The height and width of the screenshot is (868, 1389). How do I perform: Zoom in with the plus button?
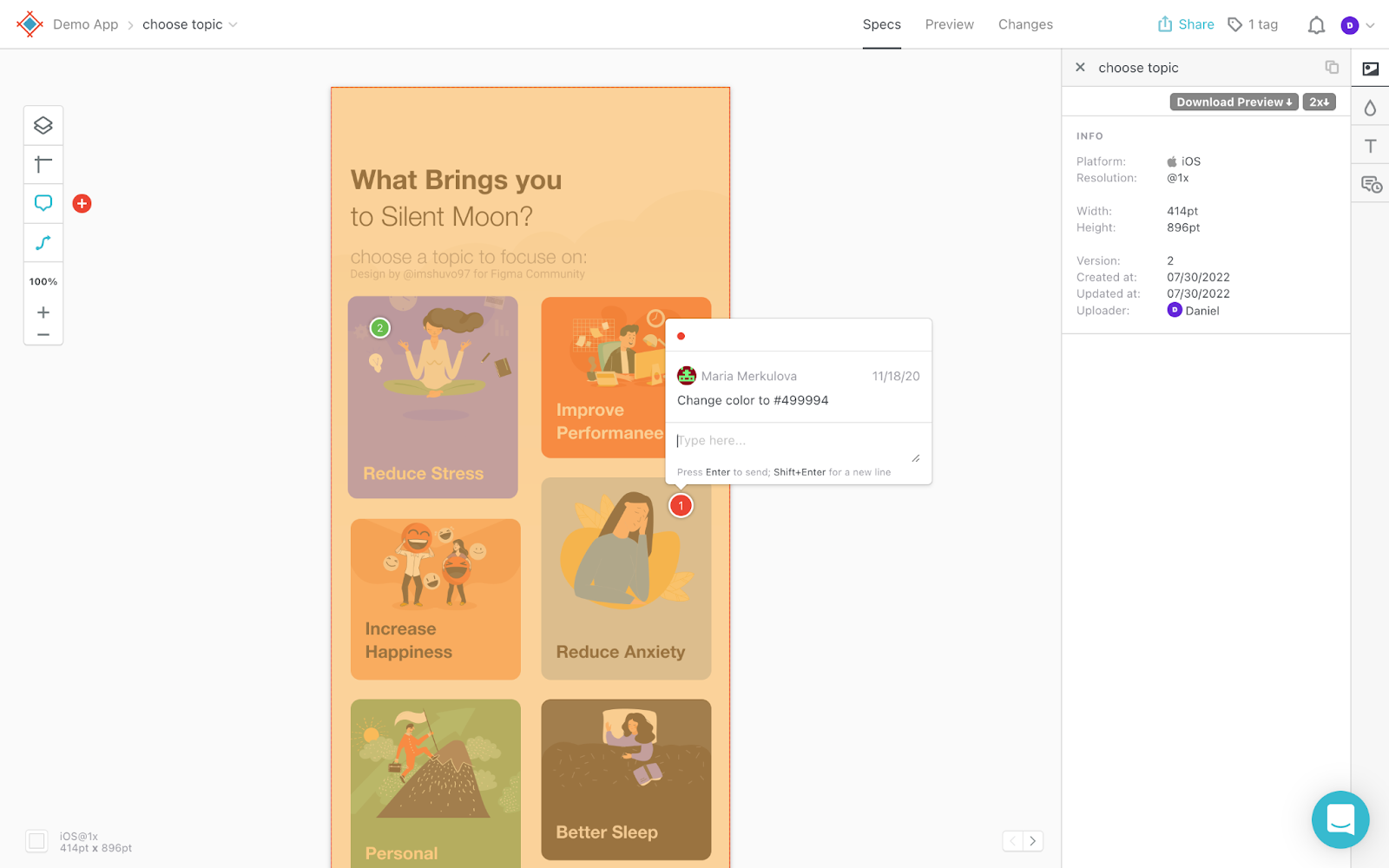pos(43,312)
